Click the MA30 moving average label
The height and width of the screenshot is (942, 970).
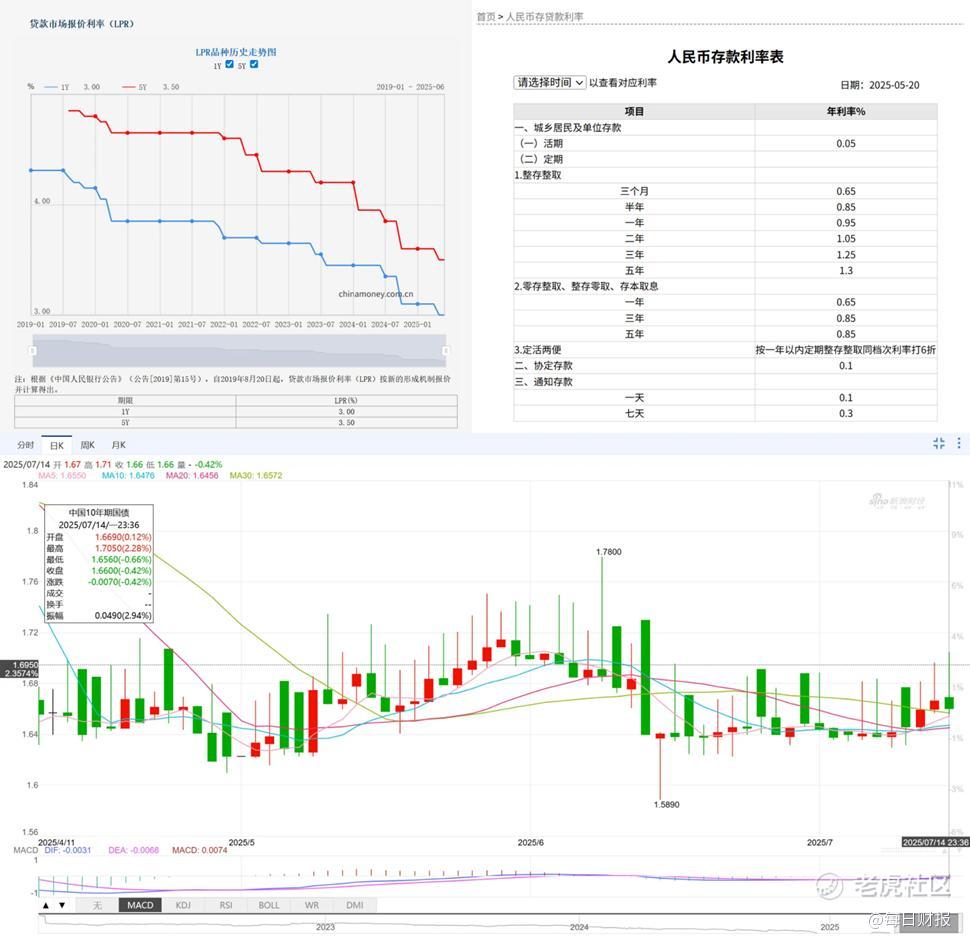click(255, 476)
